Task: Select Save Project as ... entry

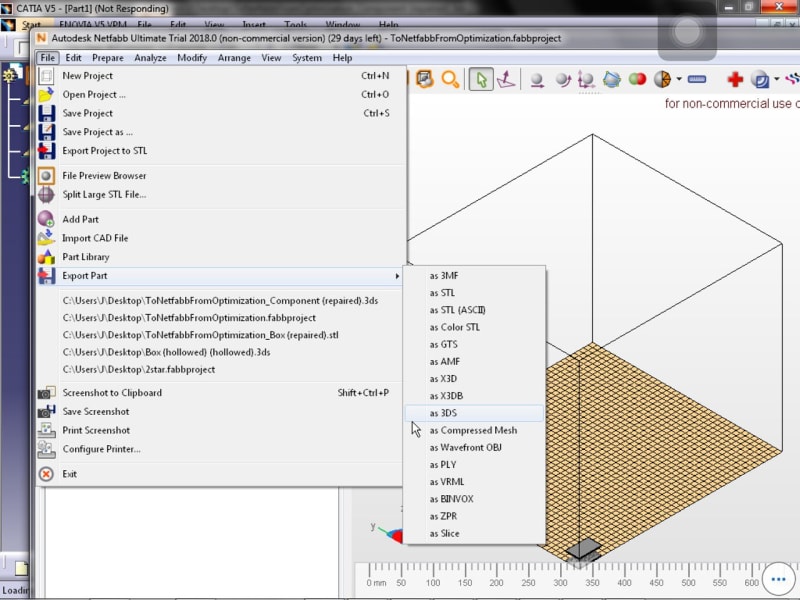Action: tap(221, 132)
